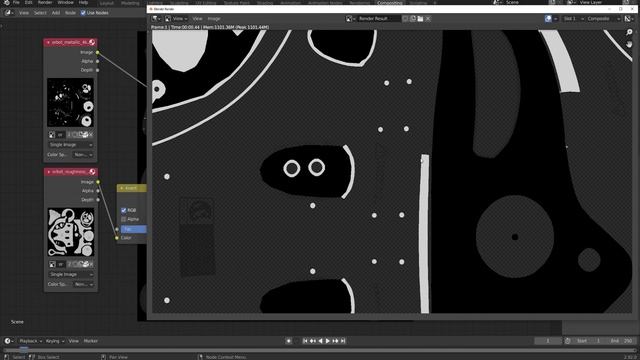Open metallic node Single Image source dropdown

tap(71, 145)
